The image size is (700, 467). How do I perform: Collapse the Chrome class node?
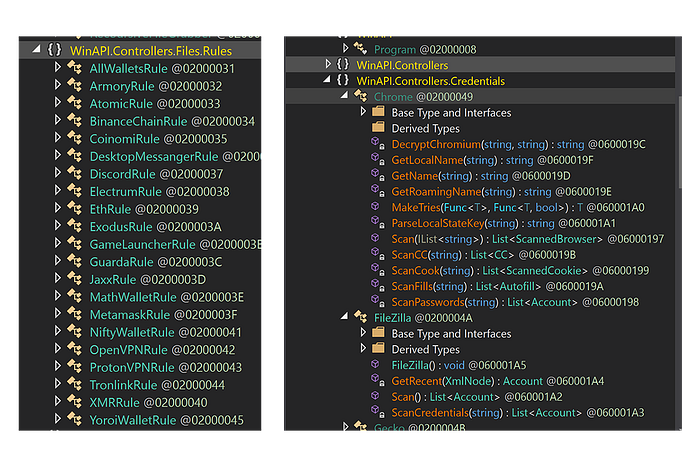click(x=344, y=95)
